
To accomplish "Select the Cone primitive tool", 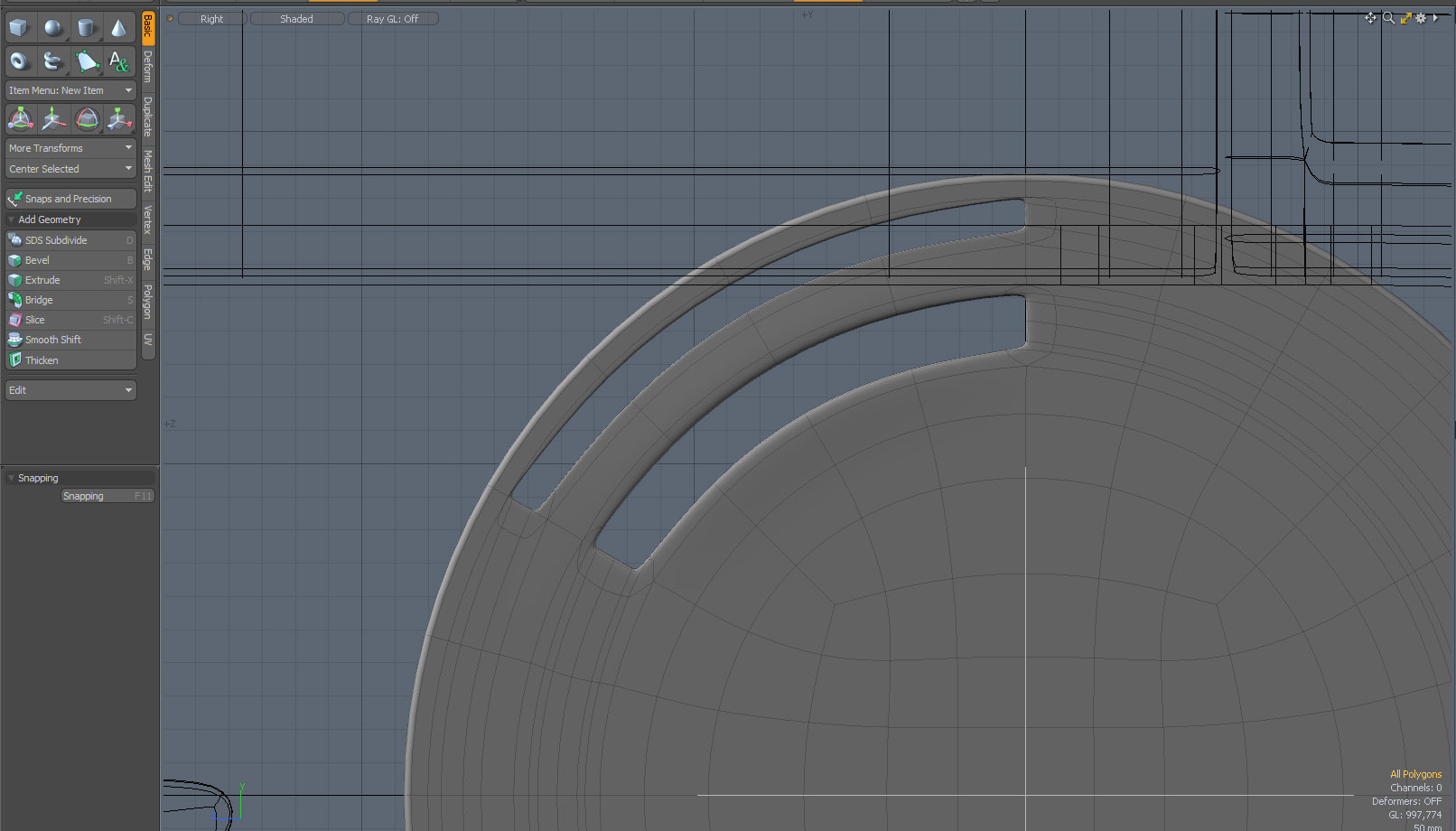I will point(119,28).
